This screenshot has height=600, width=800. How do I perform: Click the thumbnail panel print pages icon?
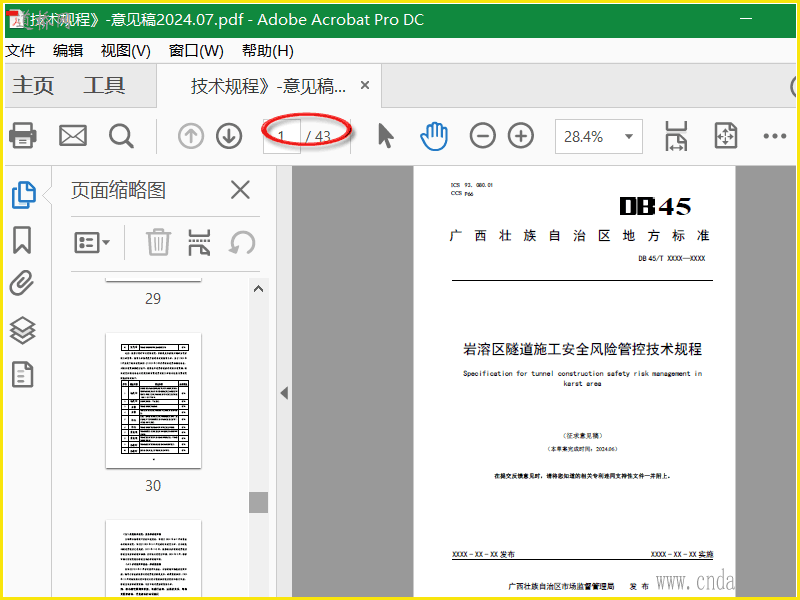[199, 242]
